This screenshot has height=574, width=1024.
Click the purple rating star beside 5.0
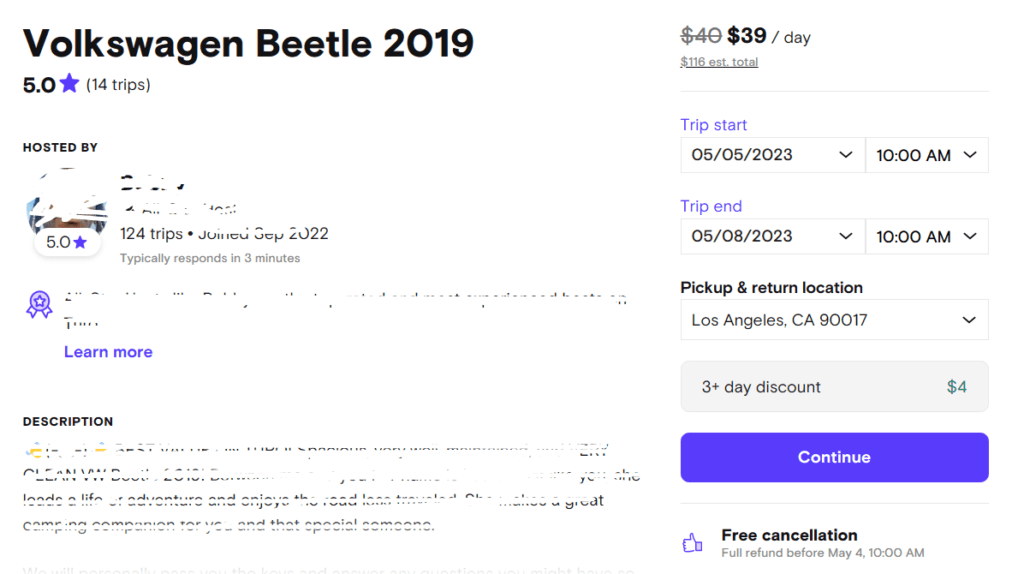pos(69,84)
